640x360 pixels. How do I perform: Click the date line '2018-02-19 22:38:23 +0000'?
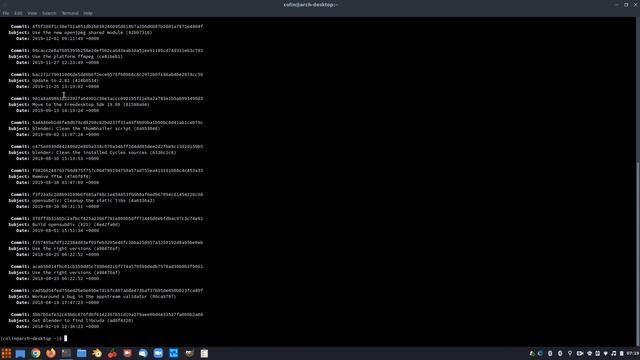pyautogui.click(x=65, y=327)
